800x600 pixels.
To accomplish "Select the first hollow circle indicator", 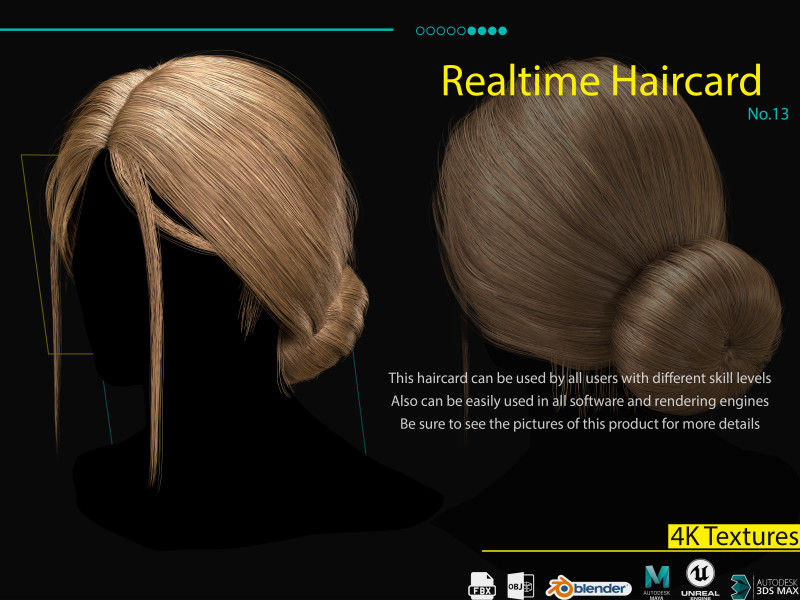I will (x=420, y=31).
